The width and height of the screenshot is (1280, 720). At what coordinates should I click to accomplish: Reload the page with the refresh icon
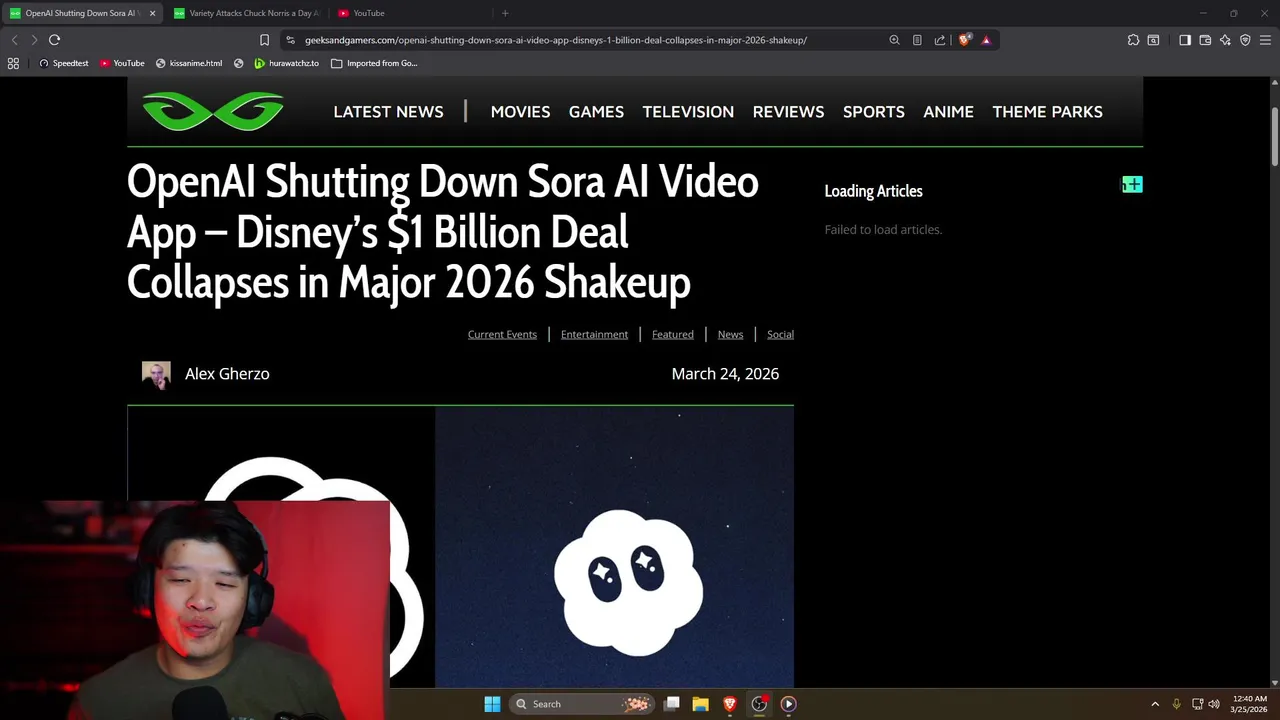[x=55, y=40]
